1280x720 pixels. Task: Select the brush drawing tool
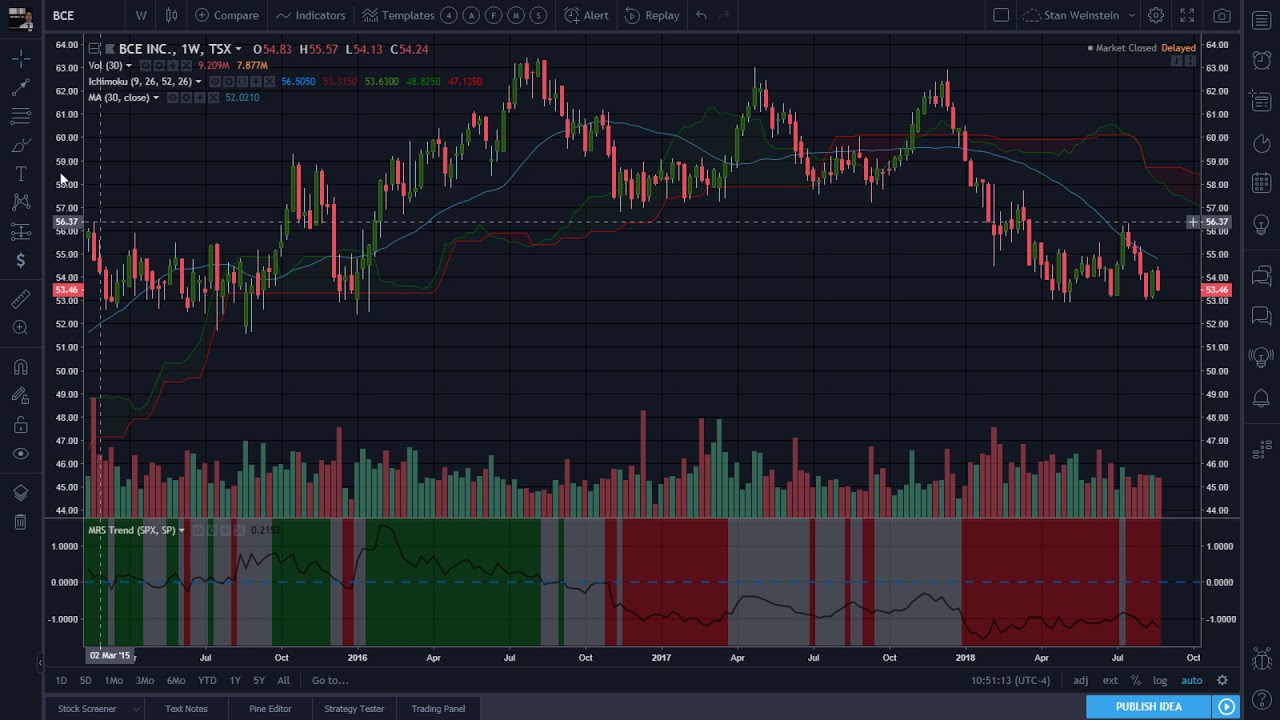pyautogui.click(x=20, y=146)
